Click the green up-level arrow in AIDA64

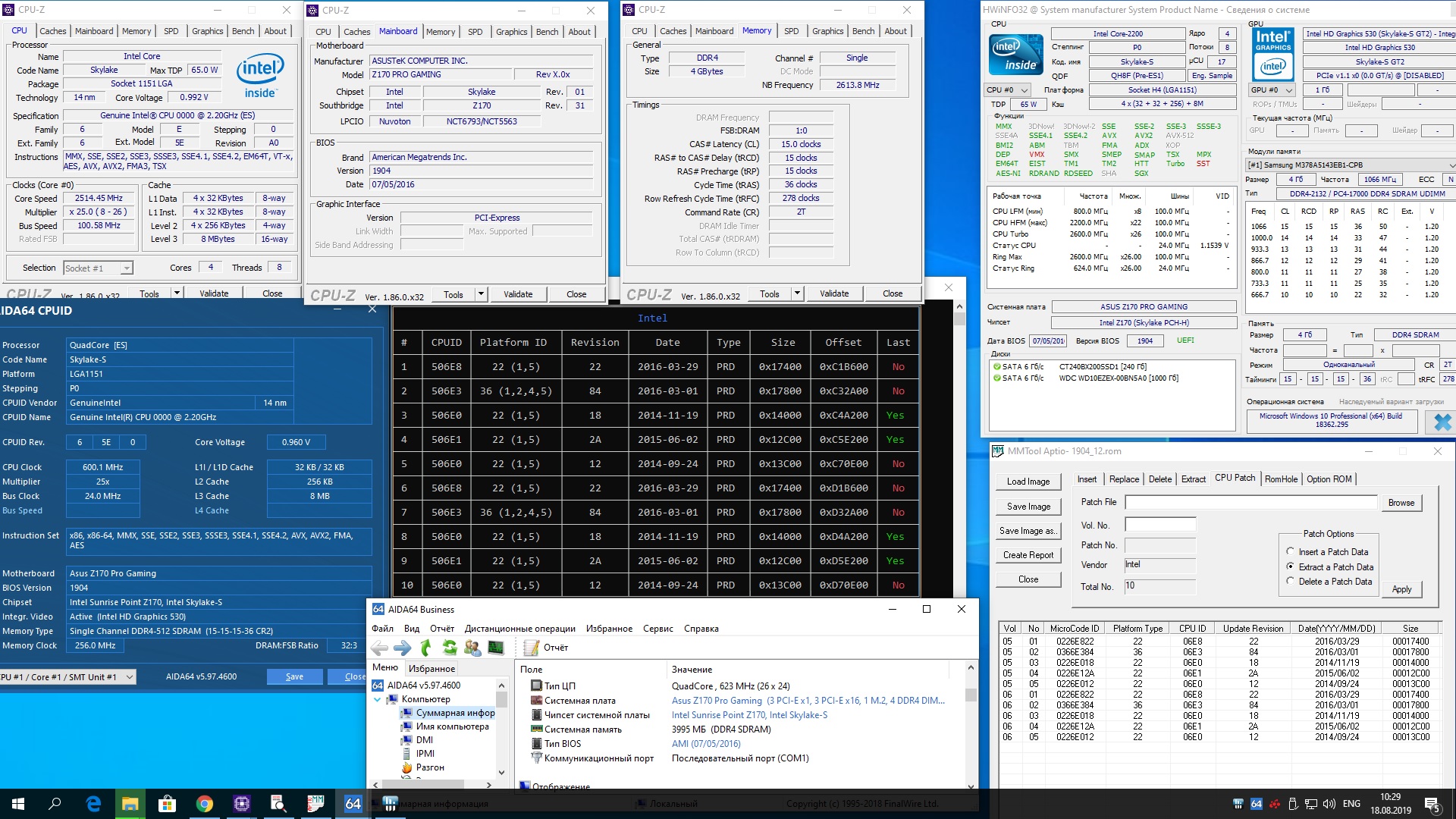426,648
